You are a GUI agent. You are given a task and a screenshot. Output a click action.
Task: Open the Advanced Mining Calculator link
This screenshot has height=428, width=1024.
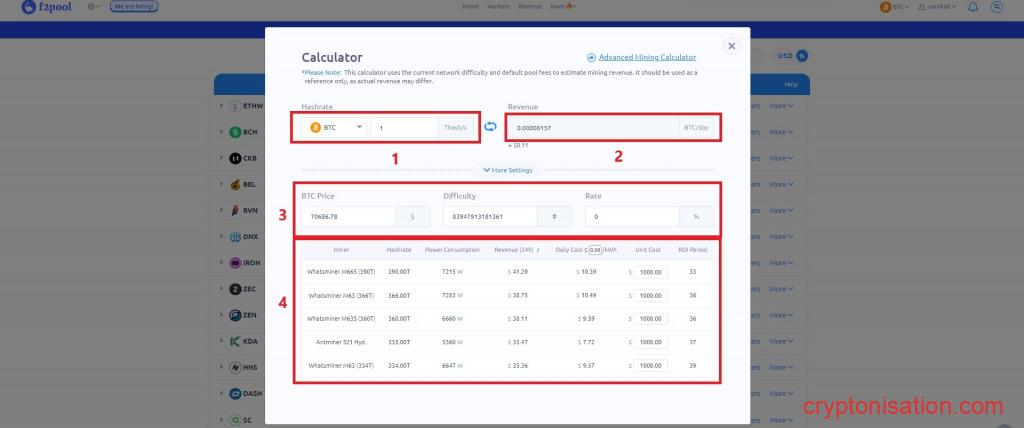(x=654, y=58)
